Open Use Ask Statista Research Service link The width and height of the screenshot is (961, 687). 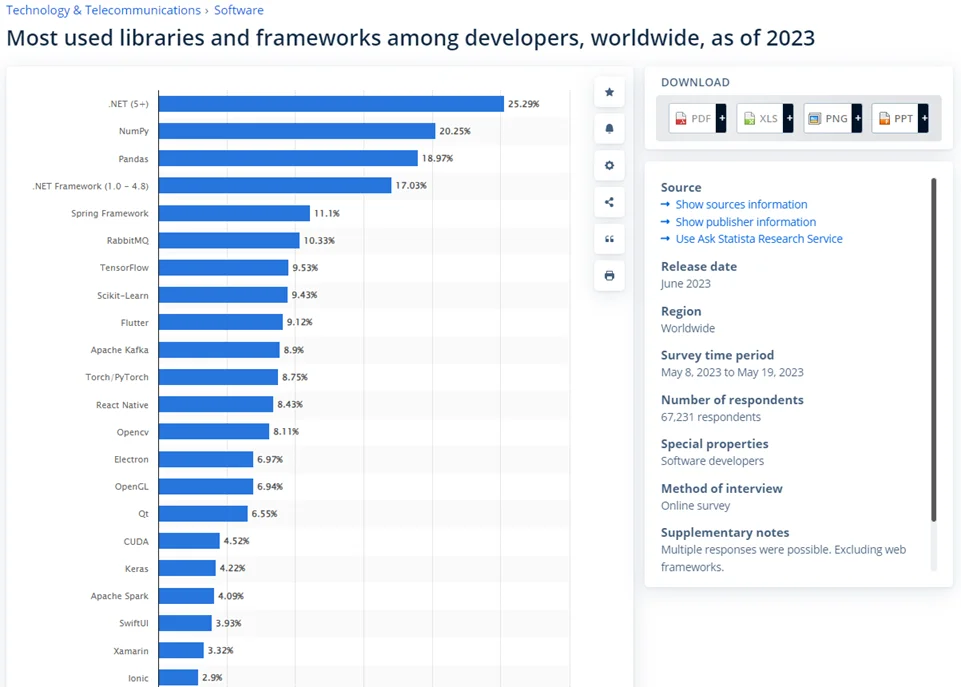pyautogui.click(x=759, y=239)
